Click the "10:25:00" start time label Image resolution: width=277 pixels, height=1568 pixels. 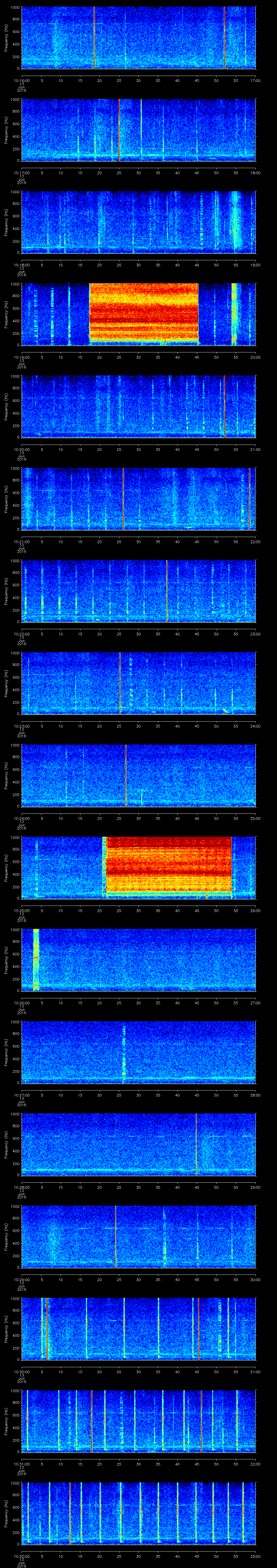coord(21,910)
